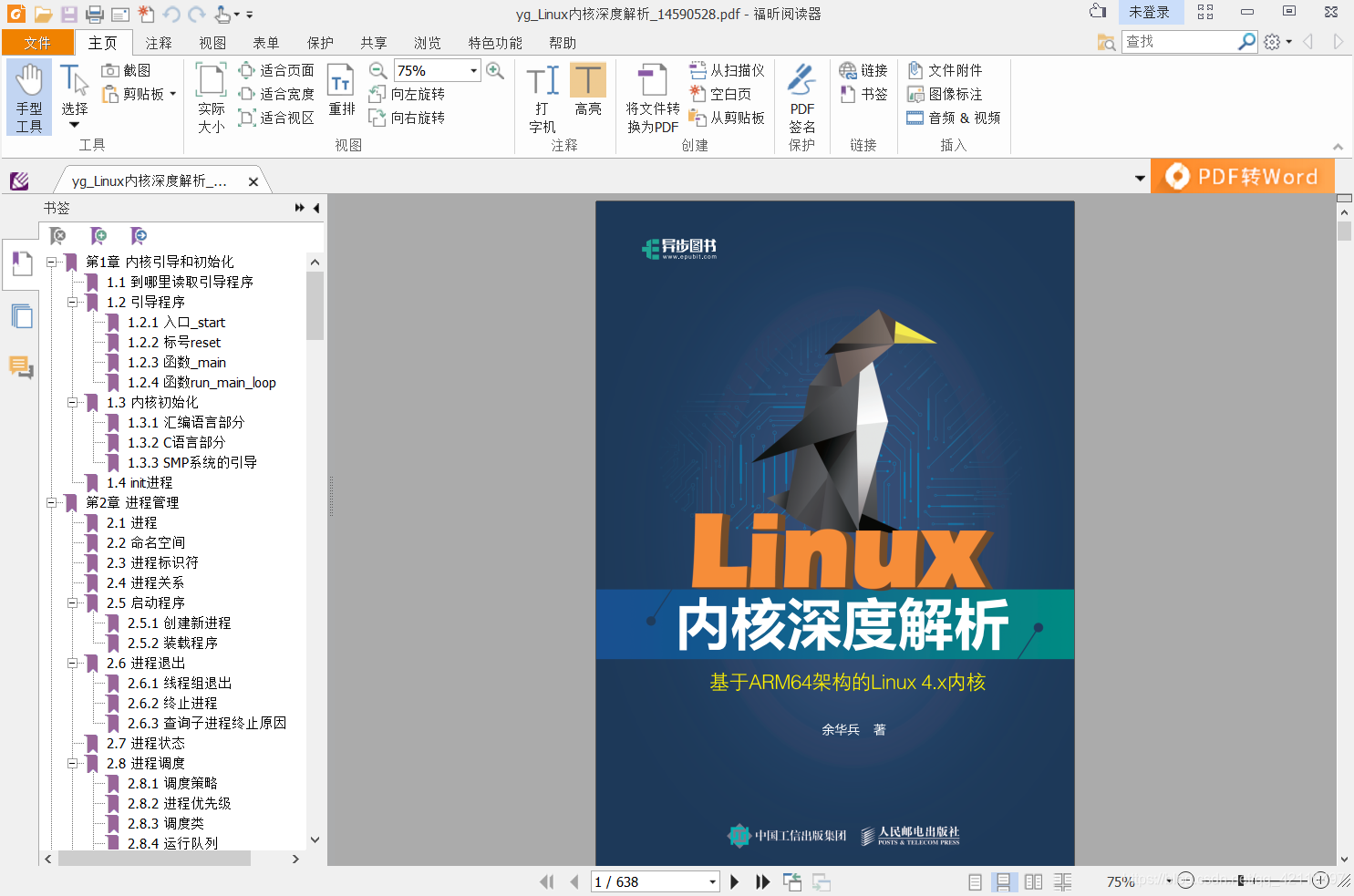Click the bookmarks panel vertical scrollbar

point(315,306)
